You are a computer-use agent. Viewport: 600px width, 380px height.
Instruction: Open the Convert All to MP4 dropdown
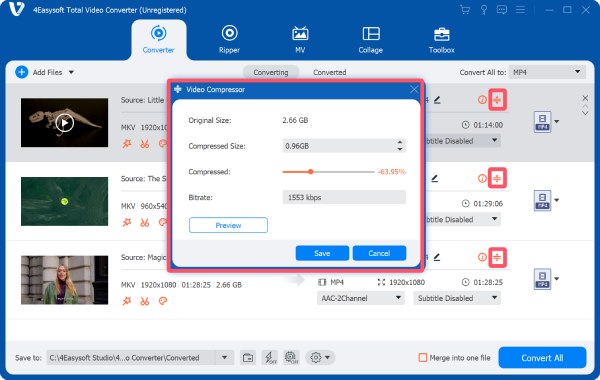click(x=547, y=72)
